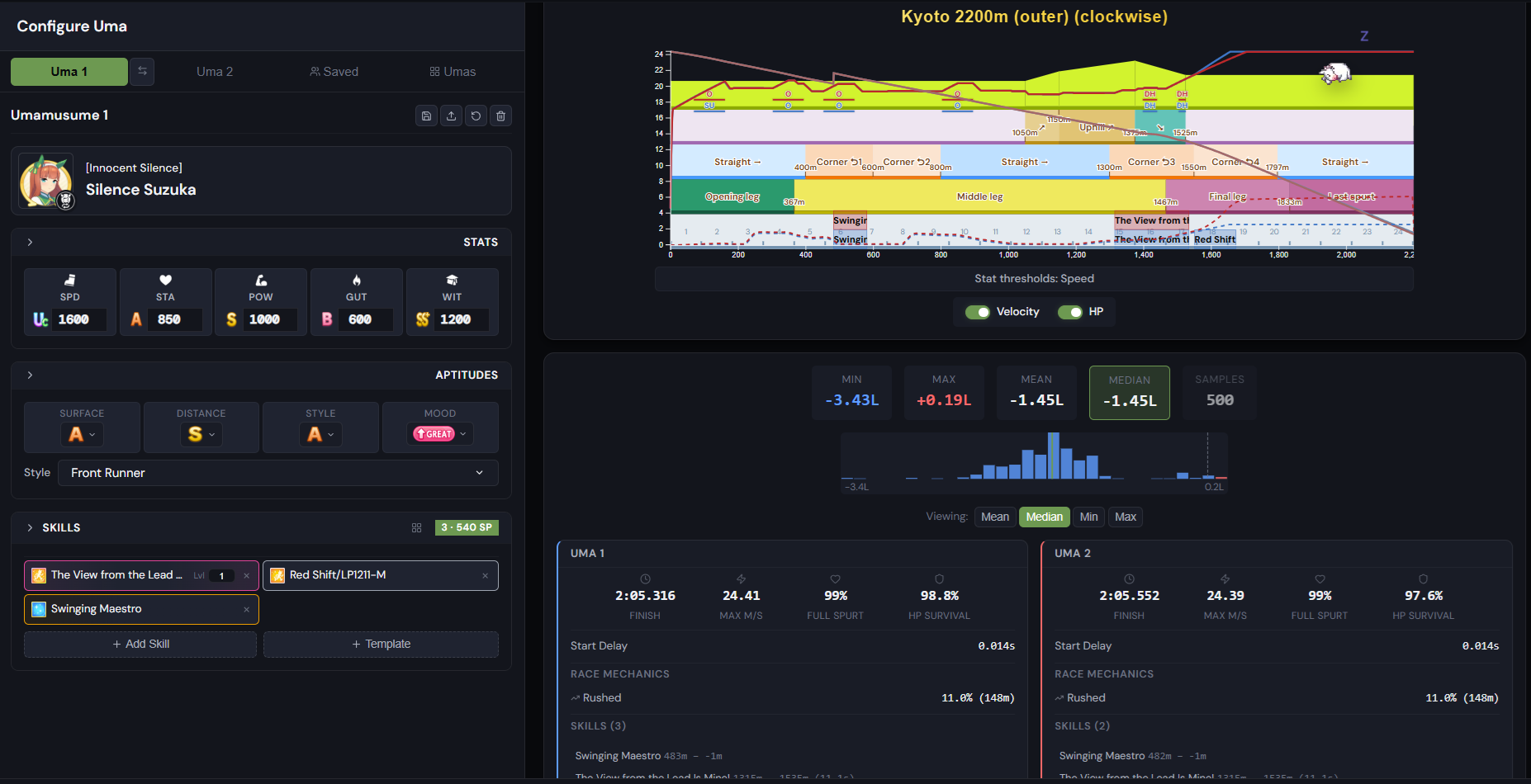Click the Add Skill button
The image size is (1531, 784).
[140, 645]
